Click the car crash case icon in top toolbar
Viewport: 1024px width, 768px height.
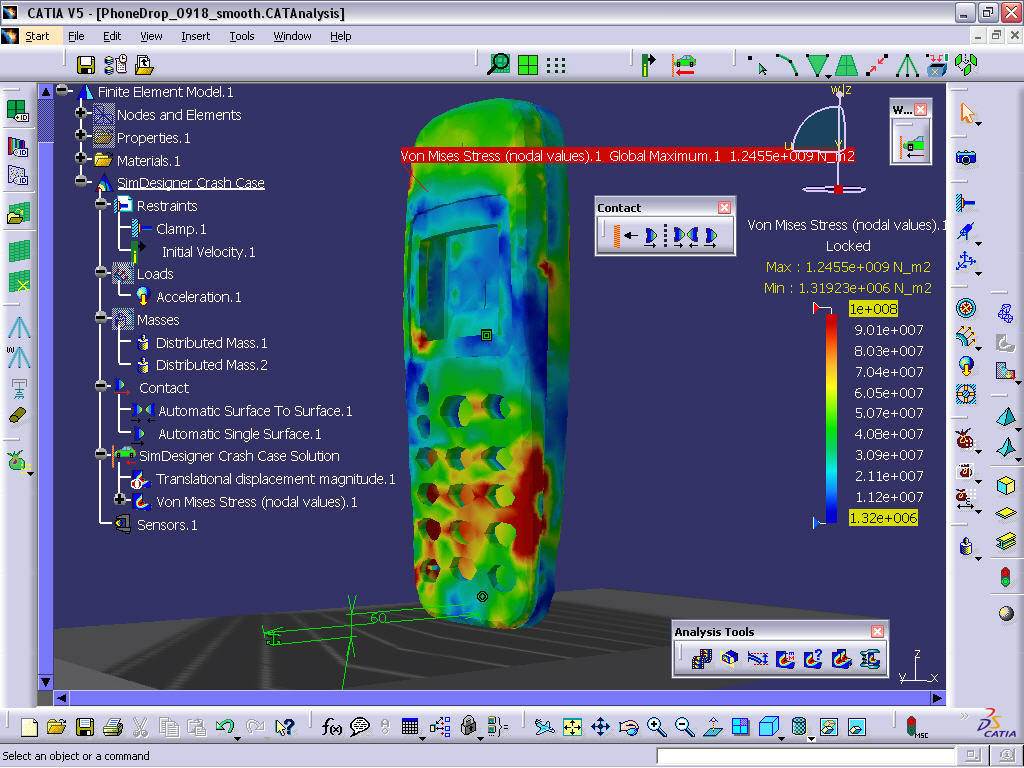683,65
